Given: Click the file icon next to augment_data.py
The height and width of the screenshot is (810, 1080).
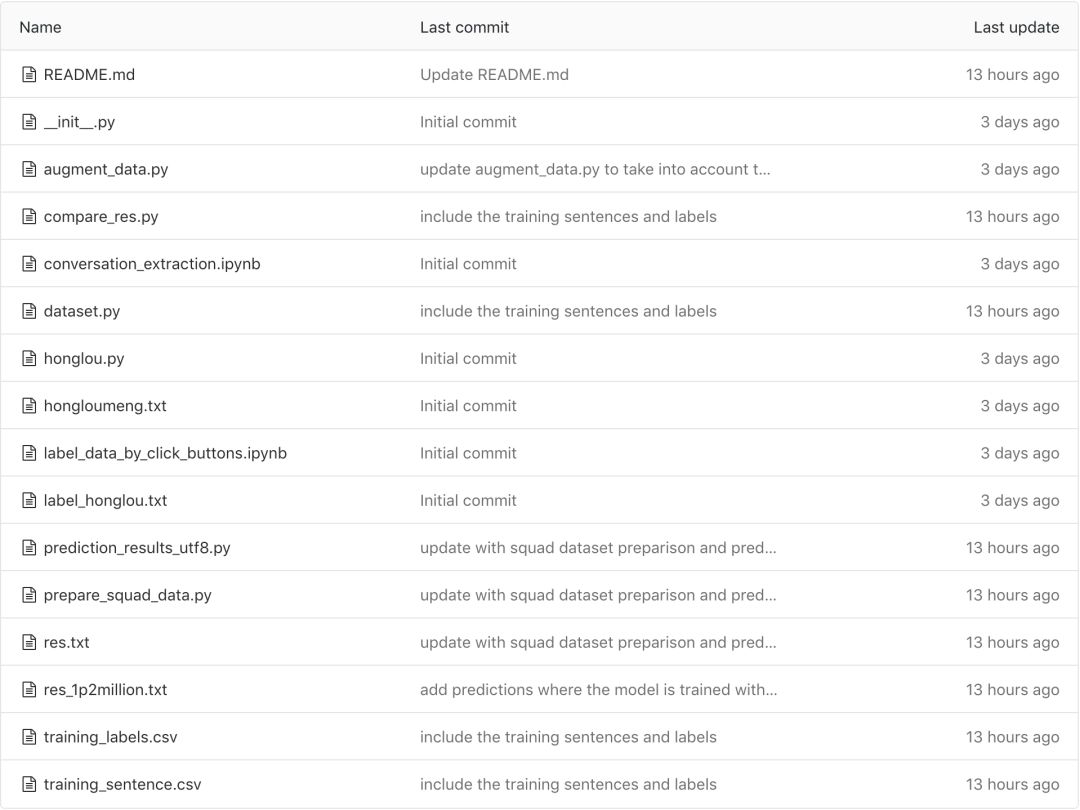Looking at the screenshot, I should click(29, 170).
